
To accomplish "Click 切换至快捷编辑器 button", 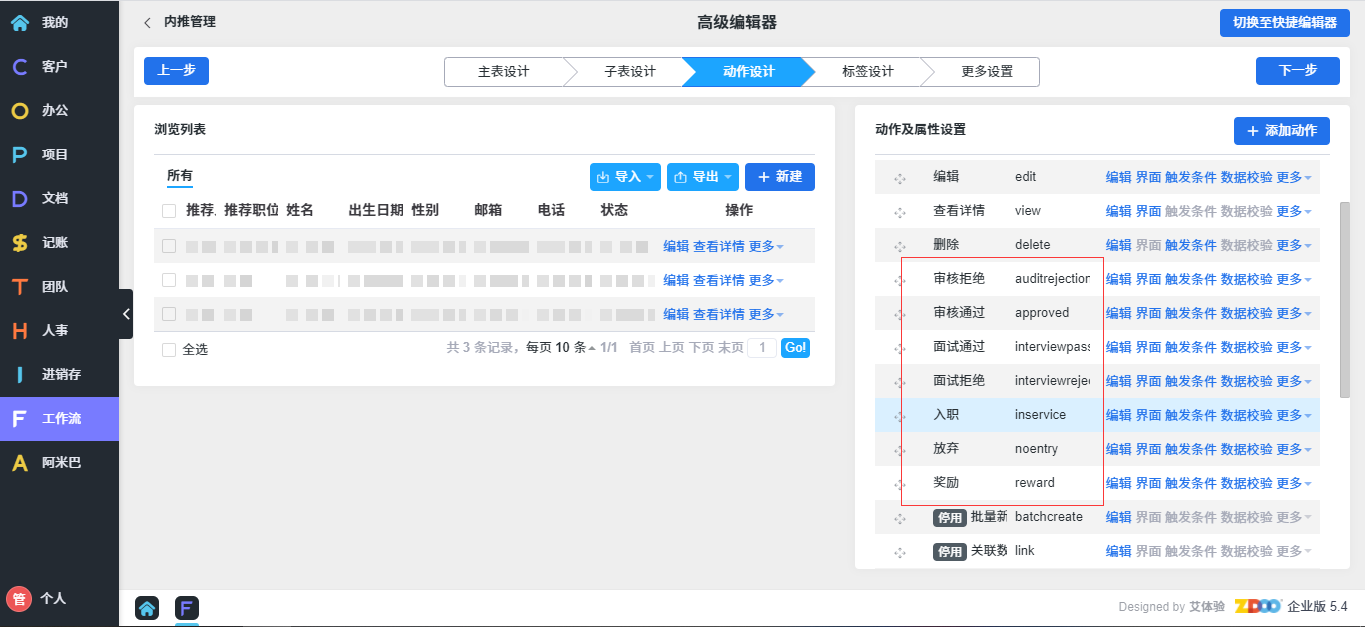I will point(1284,23).
